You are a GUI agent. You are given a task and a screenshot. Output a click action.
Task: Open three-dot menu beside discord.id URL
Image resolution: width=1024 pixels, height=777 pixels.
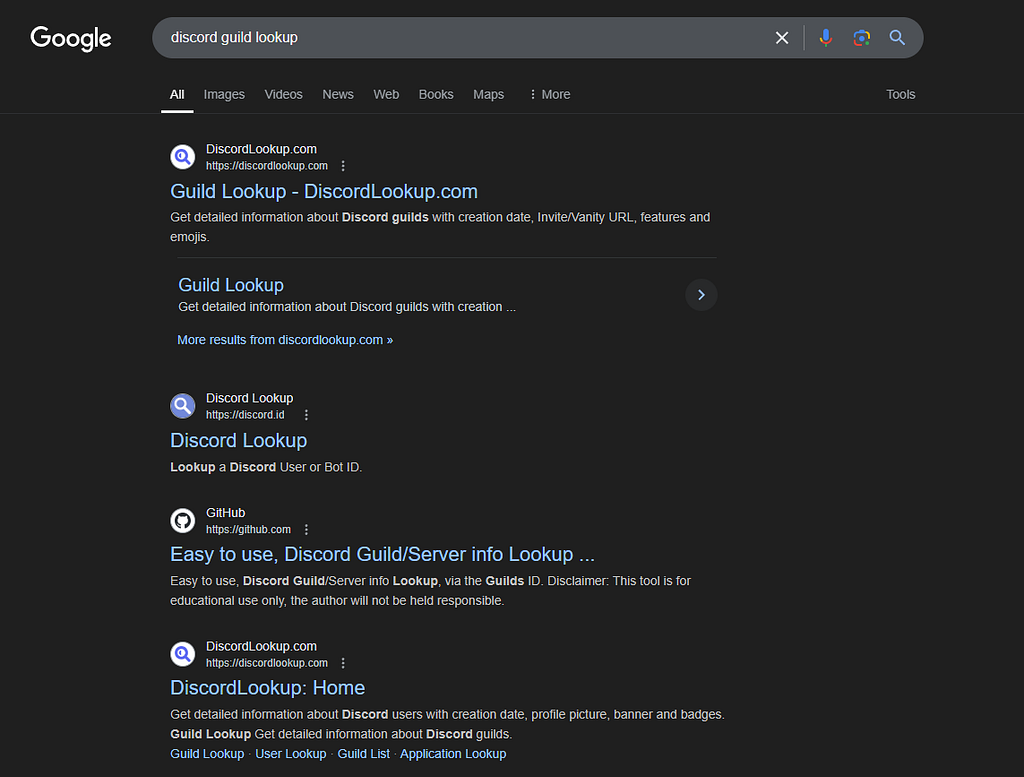tap(306, 415)
